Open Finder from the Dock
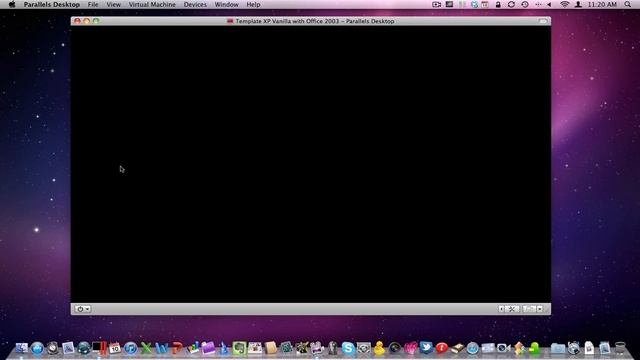 click(21, 348)
